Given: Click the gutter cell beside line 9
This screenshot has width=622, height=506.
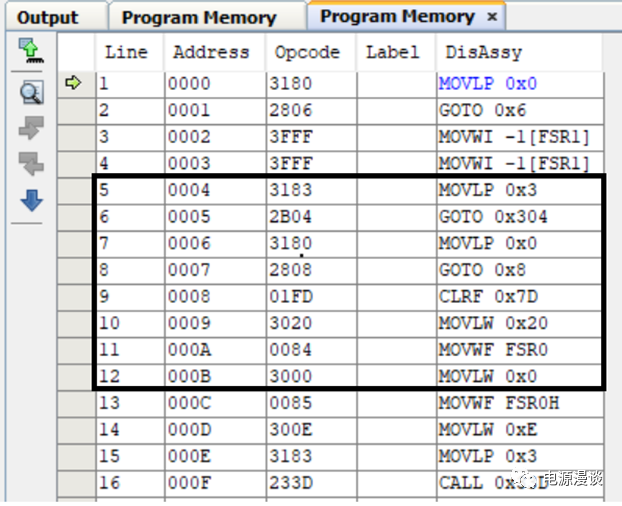Looking at the screenshot, I should [x=75, y=297].
